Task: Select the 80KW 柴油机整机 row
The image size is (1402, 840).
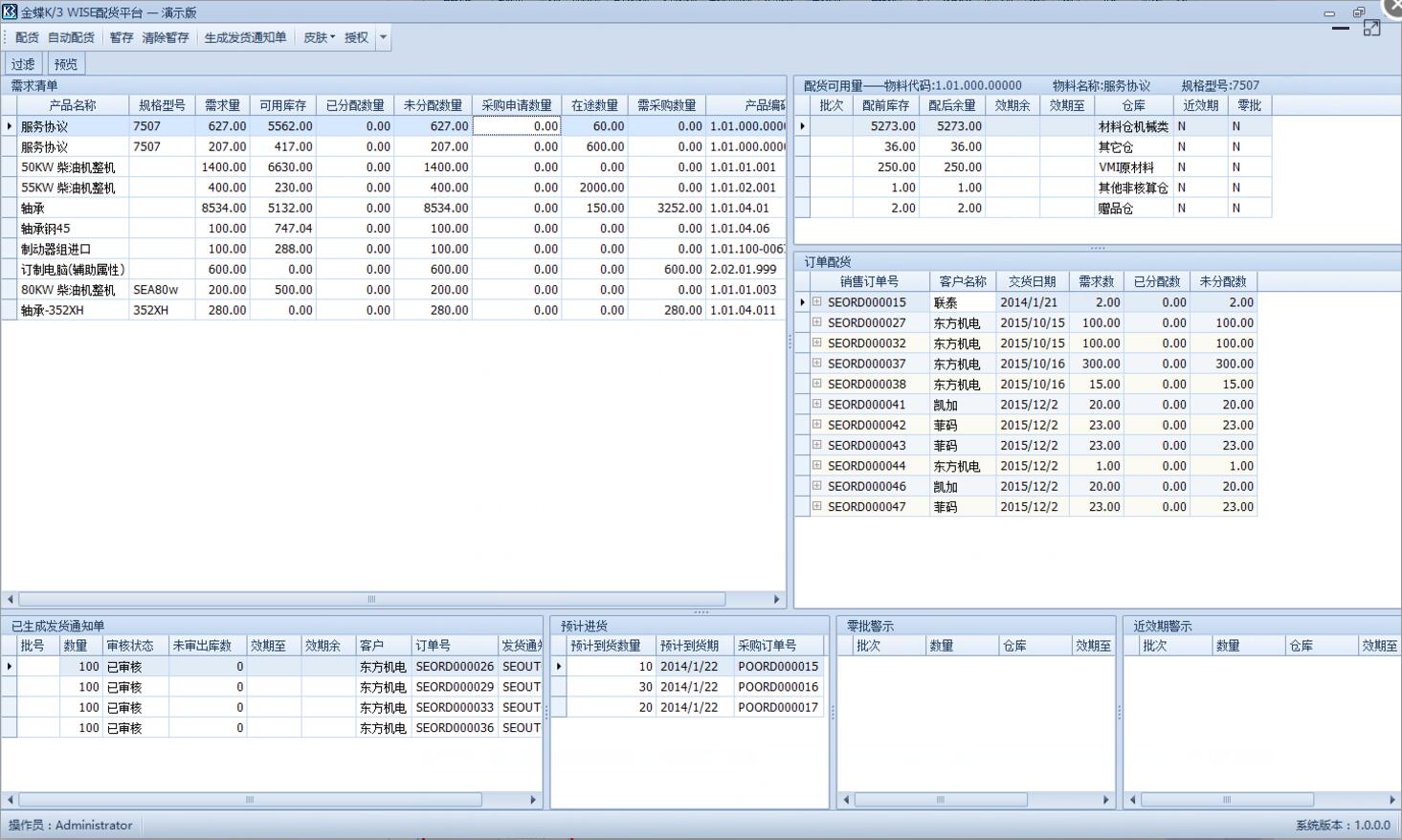Action: (x=393, y=290)
